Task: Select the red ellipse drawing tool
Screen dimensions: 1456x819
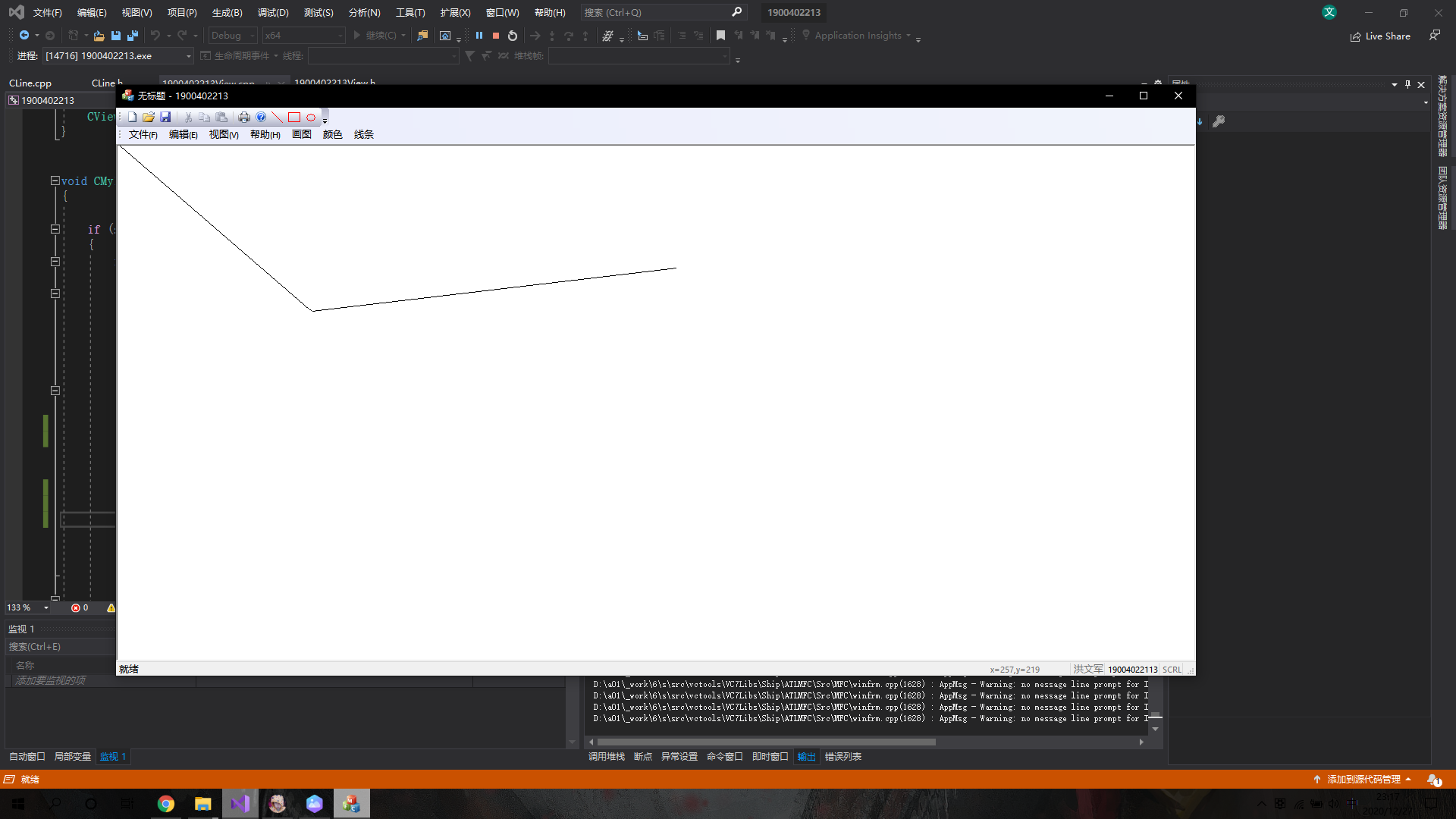Action: [x=311, y=117]
